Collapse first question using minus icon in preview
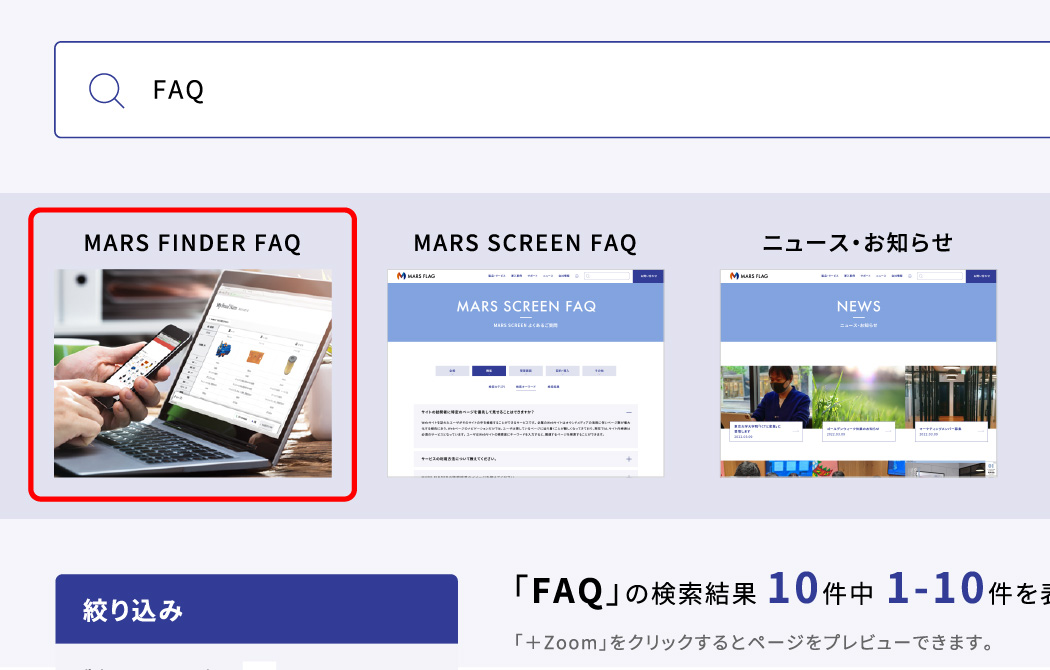The height and width of the screenshot is (670, 1050). point(628,412)
